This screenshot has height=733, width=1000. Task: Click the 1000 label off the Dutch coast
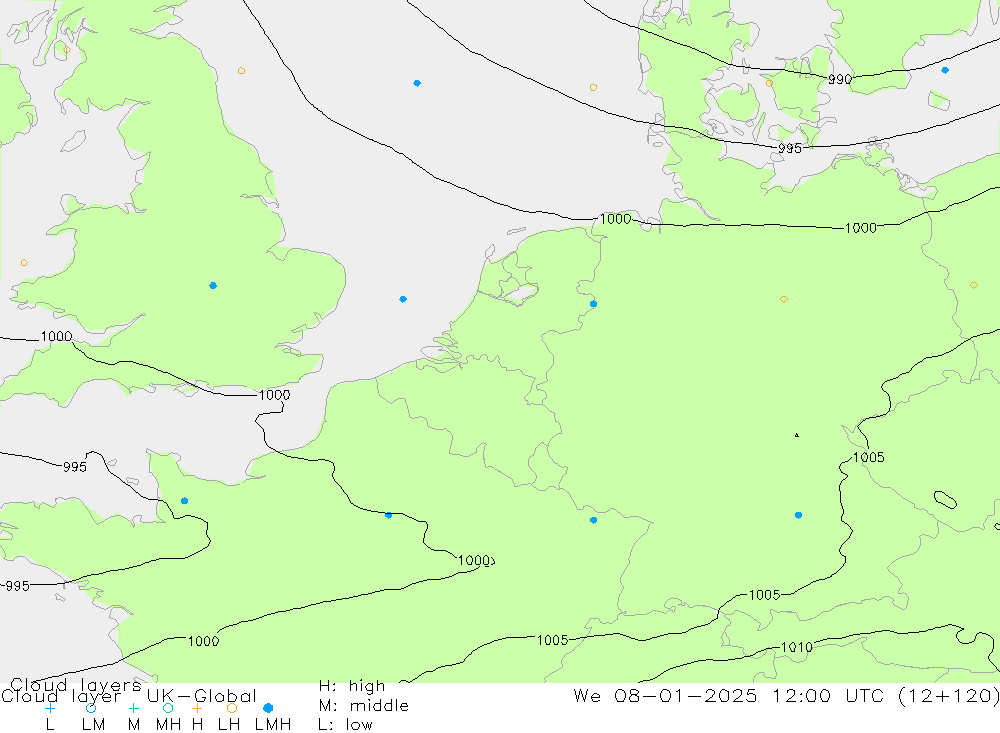pyautogui.click(x=615, y=219)
